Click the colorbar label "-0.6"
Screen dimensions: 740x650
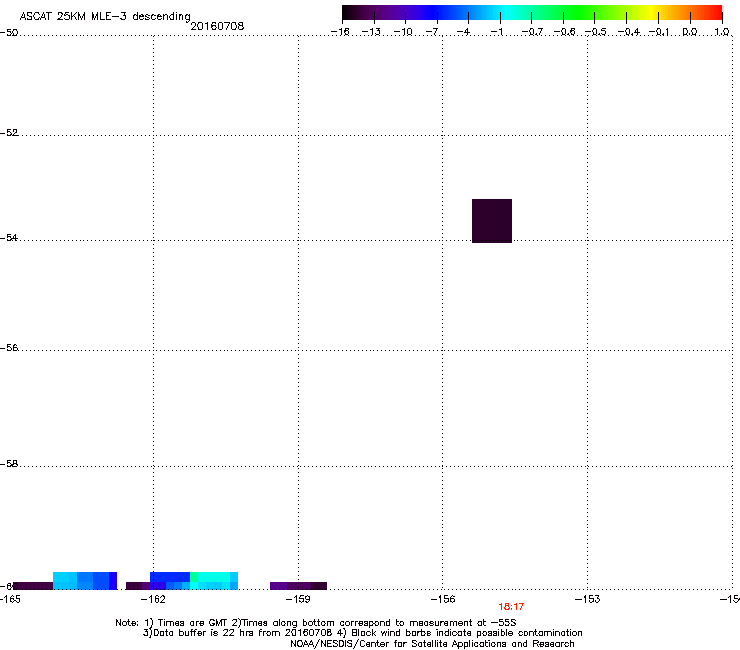click(x=564, y=32)
